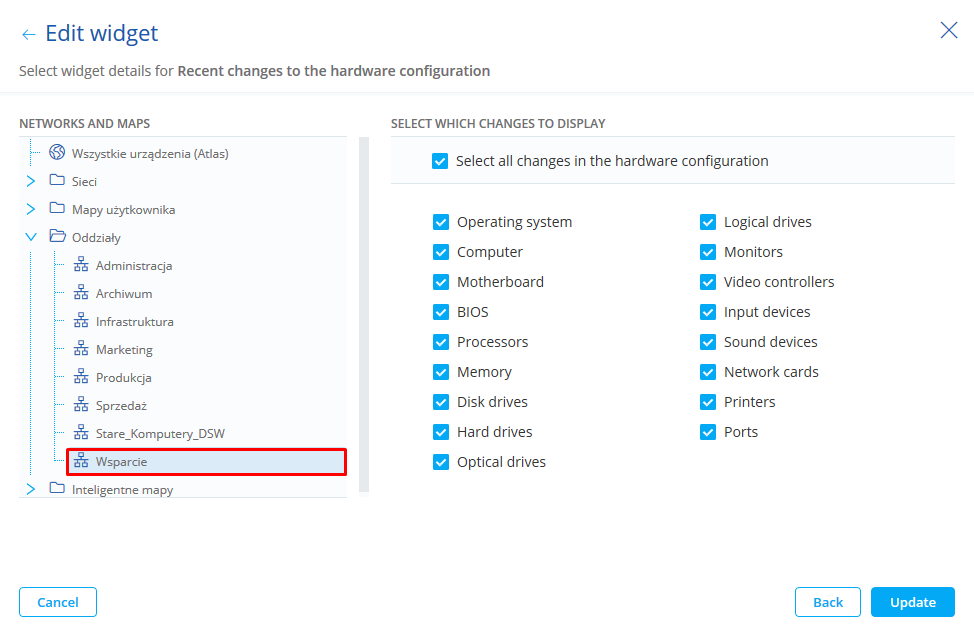Select the Infrastruktura tree item
The width and height of the screenshot is (974, 637).
[x=134, y=321]
